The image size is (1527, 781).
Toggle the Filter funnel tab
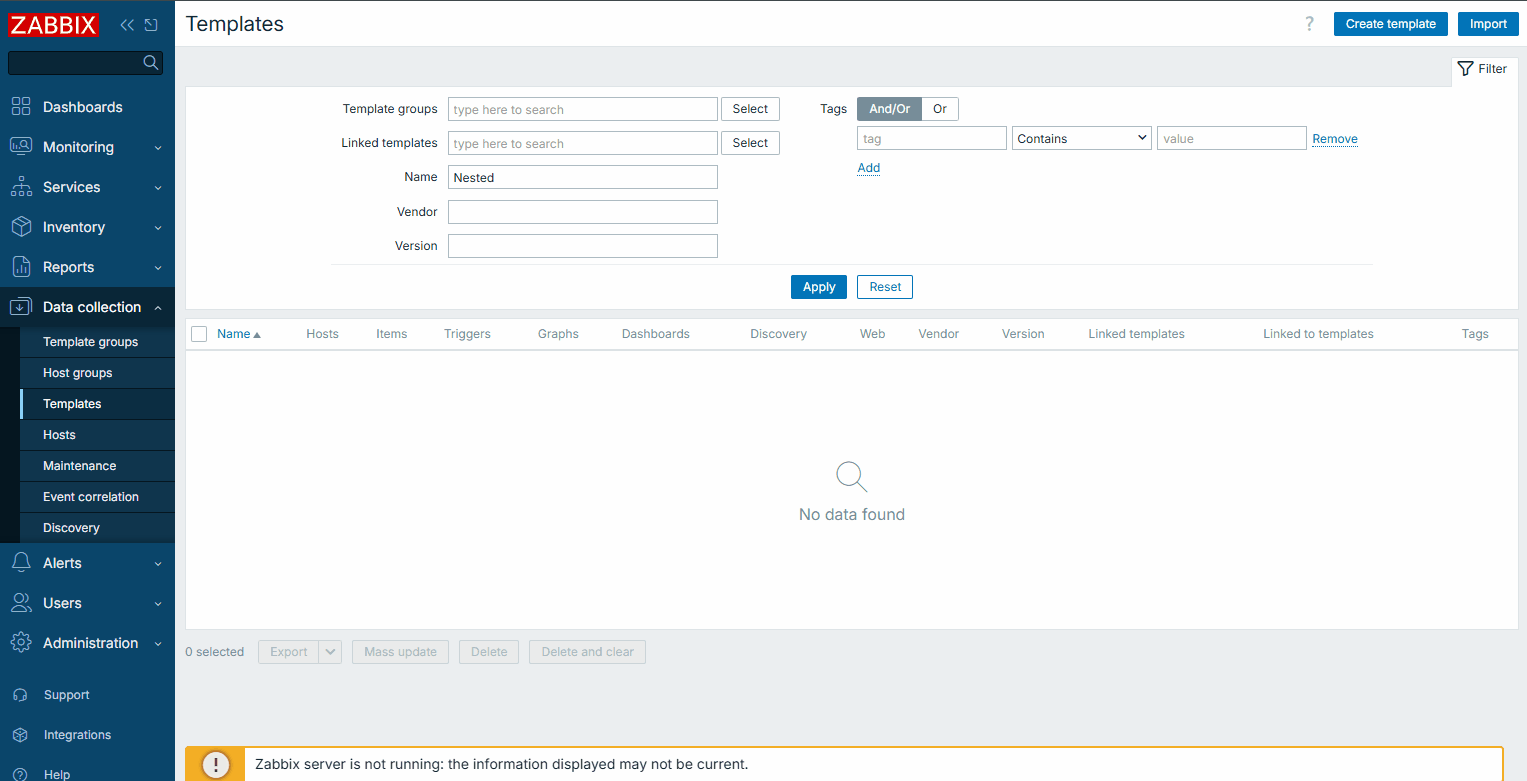point(1483,69)
